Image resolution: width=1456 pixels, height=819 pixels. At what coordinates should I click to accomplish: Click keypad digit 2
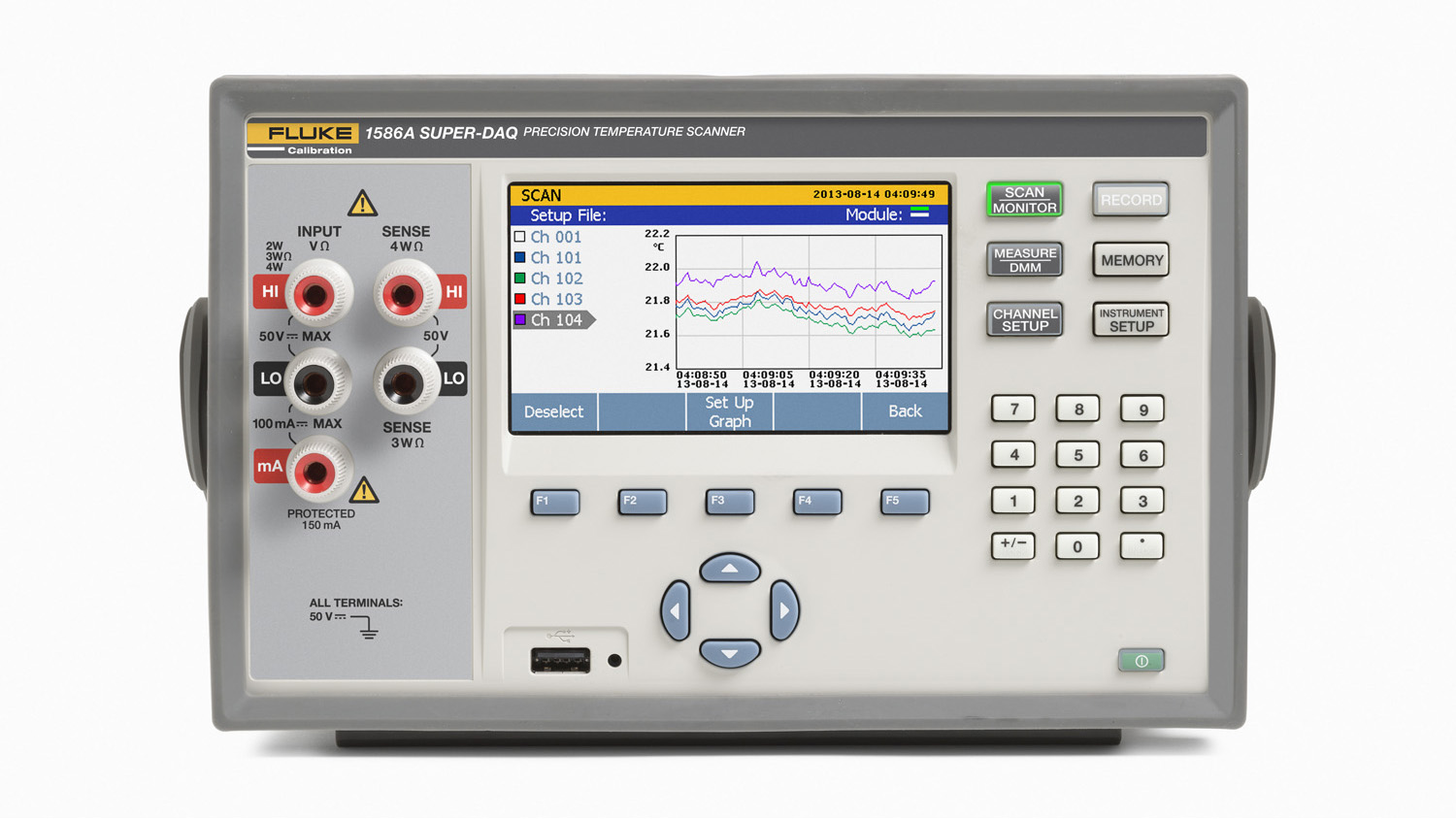pos(1077,502)
